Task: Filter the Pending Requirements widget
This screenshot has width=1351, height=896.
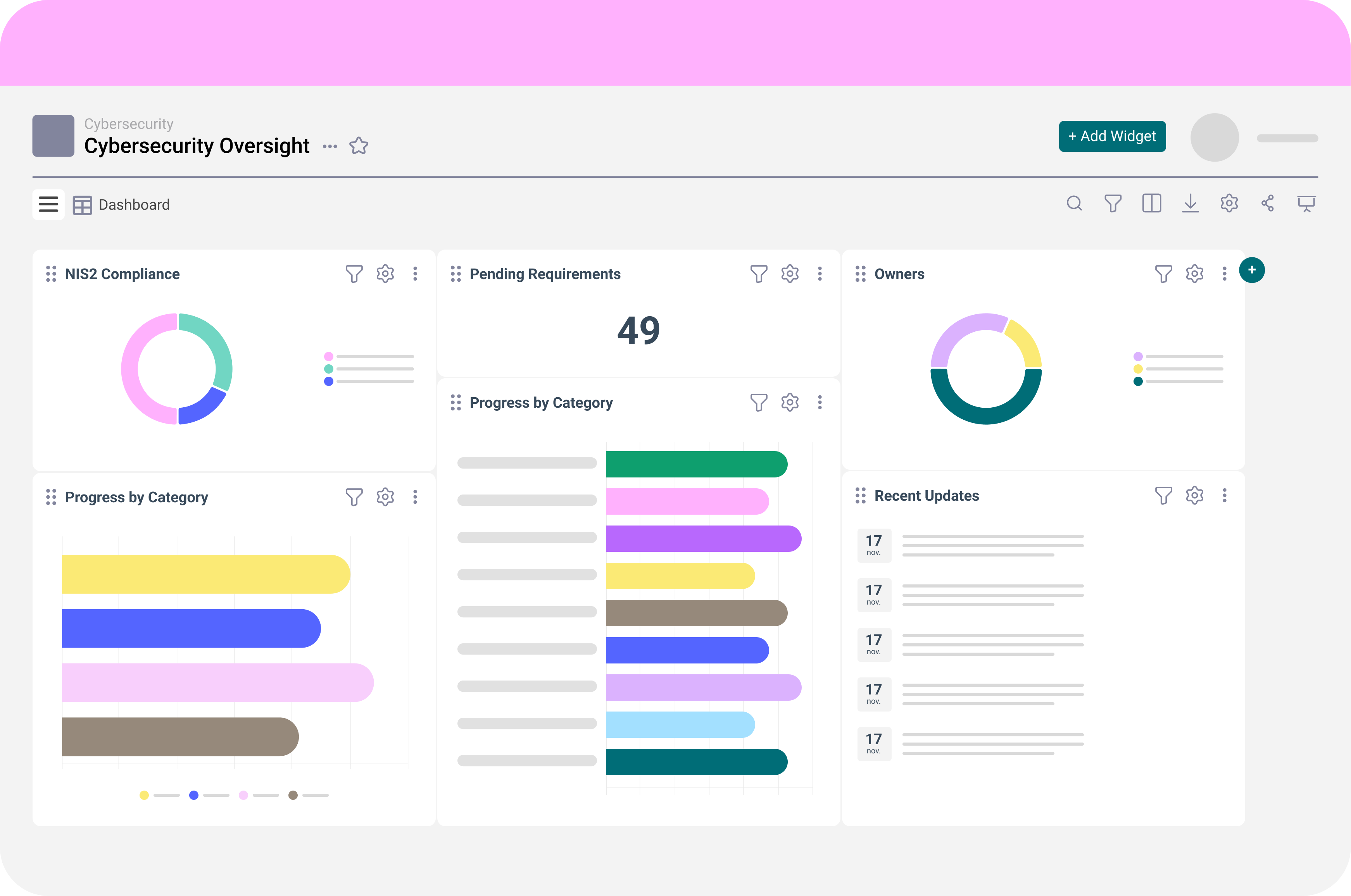Action: pos(758,274)
